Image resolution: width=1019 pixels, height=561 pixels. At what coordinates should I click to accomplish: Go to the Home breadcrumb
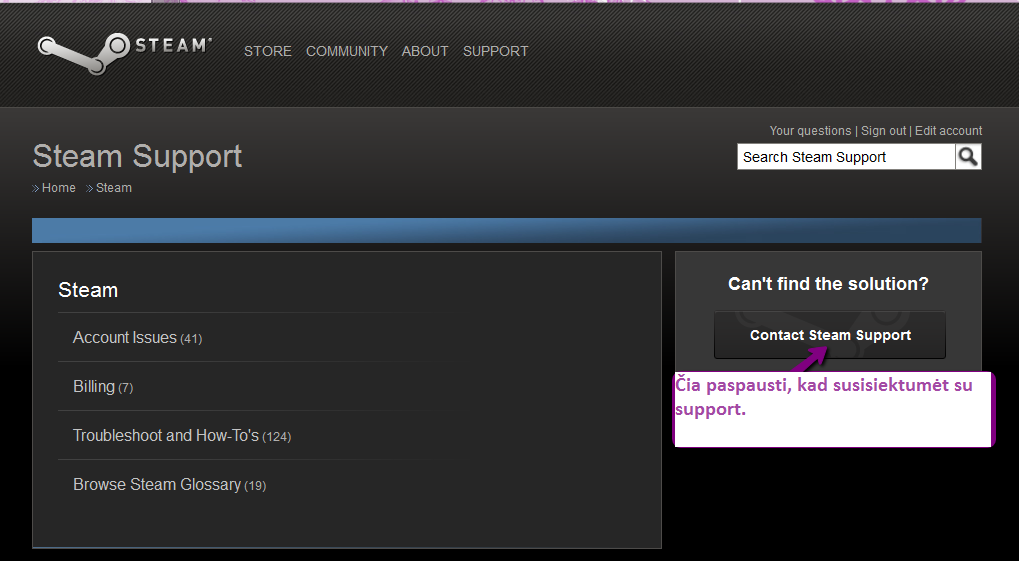tap(58, 188)
